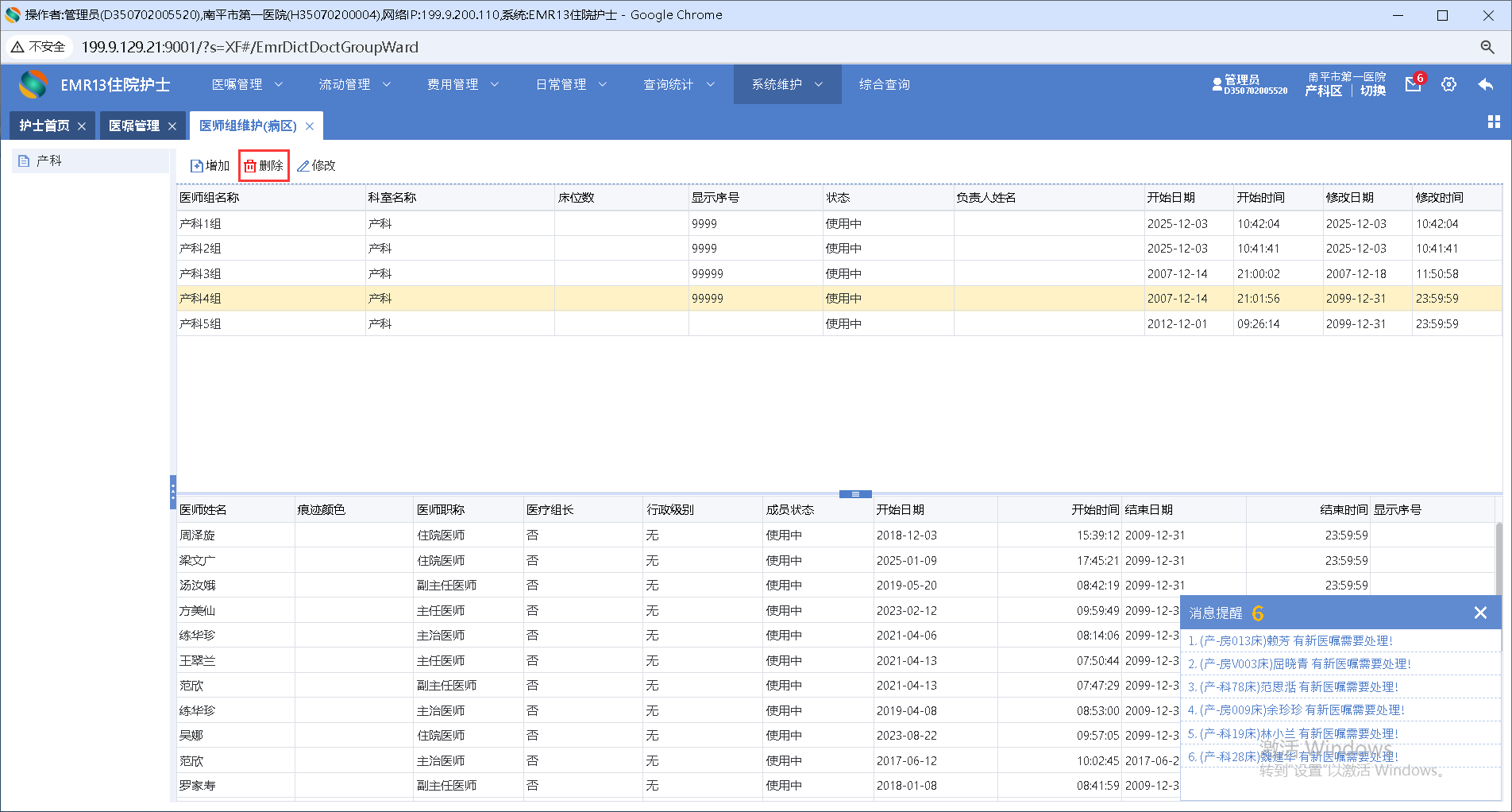Switch to the 护士首页 tab

tap(44, 126)
